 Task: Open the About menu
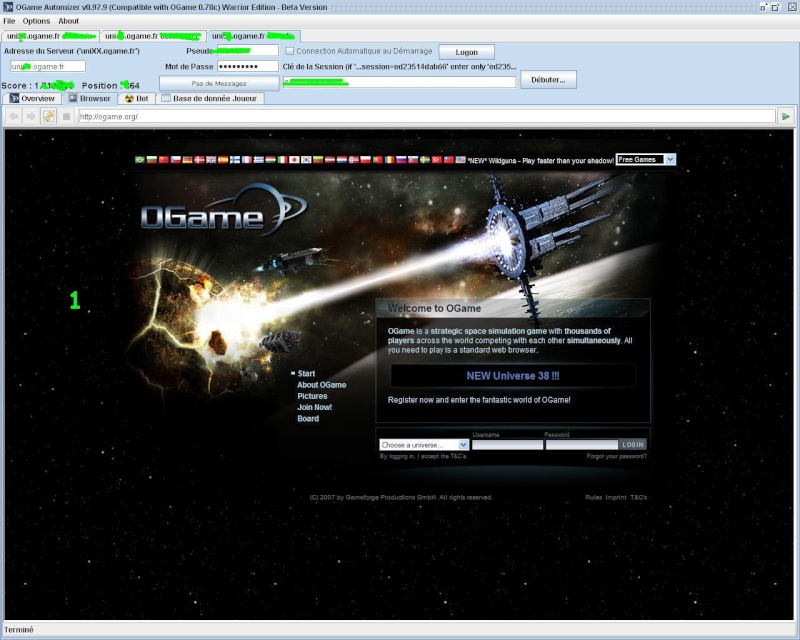pos(68,21)
